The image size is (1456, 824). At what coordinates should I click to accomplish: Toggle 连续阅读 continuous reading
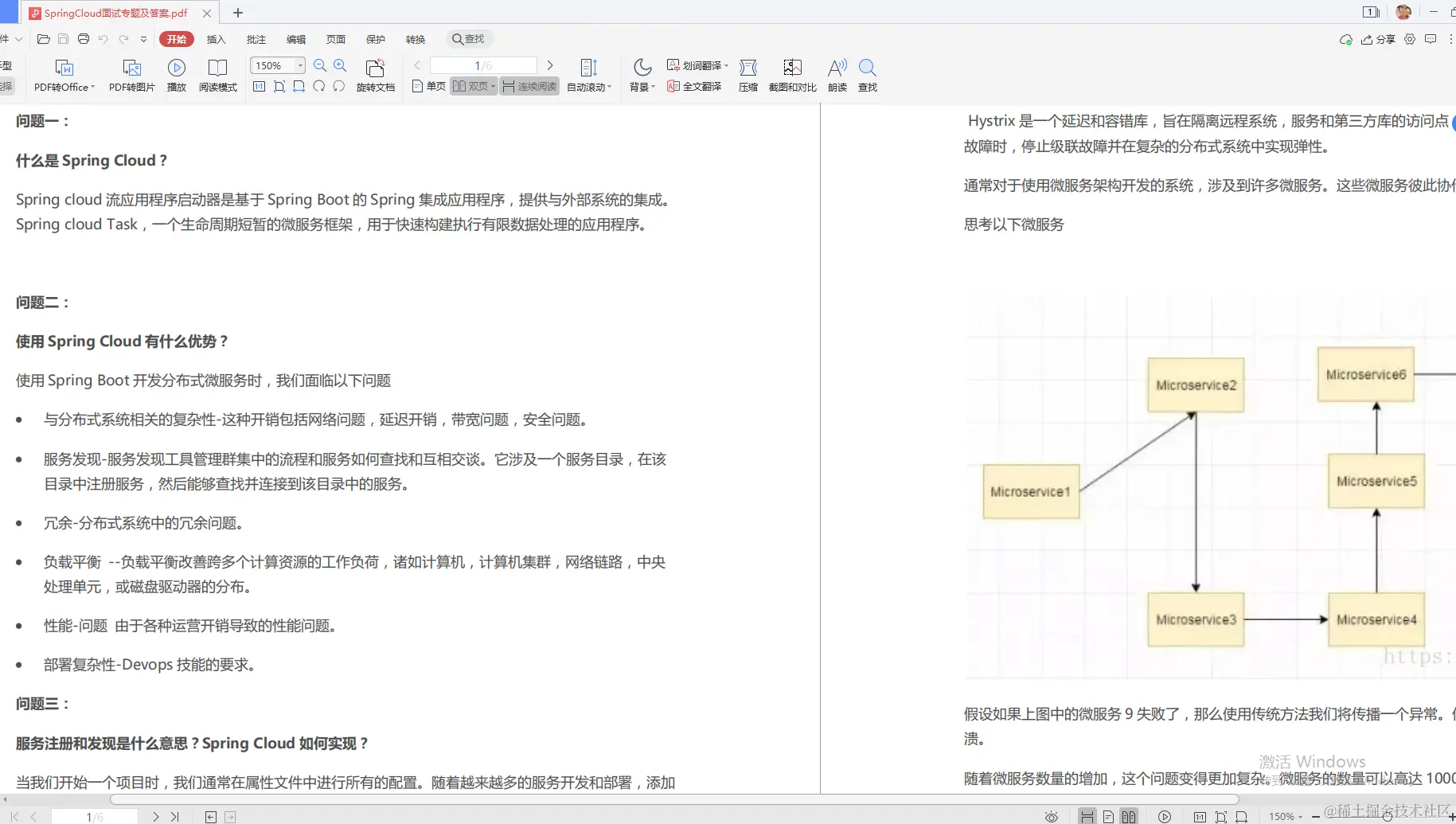[x=529, y=86]
